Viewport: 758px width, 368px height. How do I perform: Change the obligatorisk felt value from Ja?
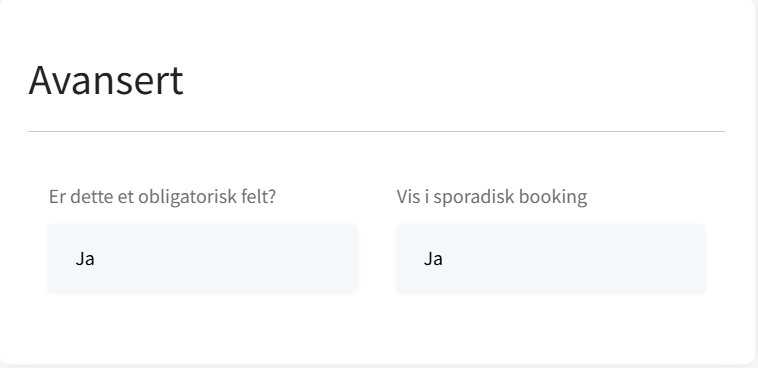[203, 258]
